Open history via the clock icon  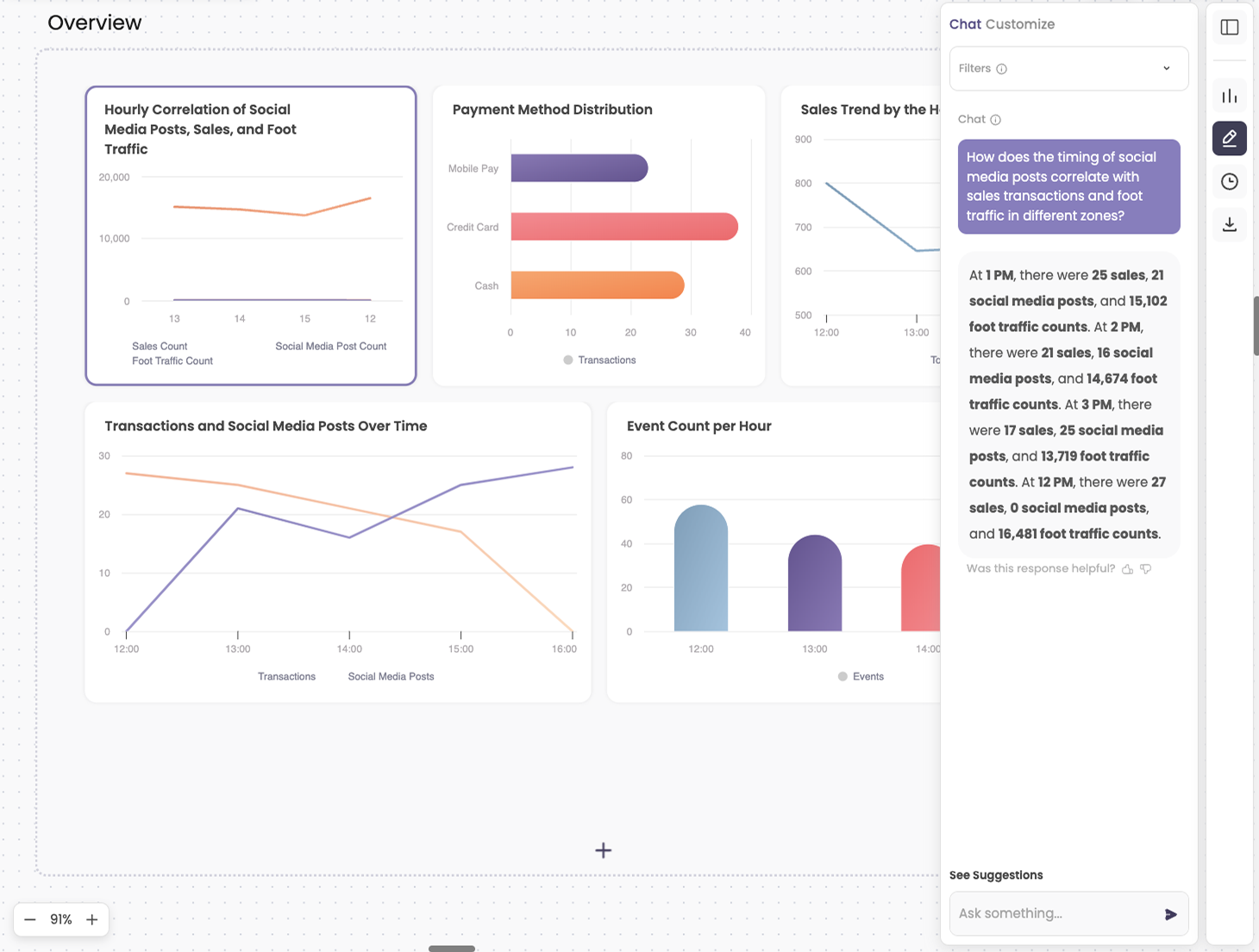(x=1229, y=181)
